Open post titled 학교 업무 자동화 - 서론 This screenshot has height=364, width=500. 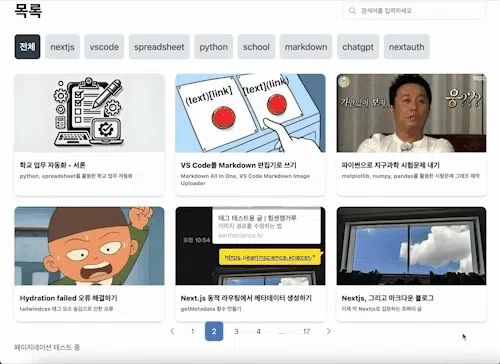click(53, 165)
